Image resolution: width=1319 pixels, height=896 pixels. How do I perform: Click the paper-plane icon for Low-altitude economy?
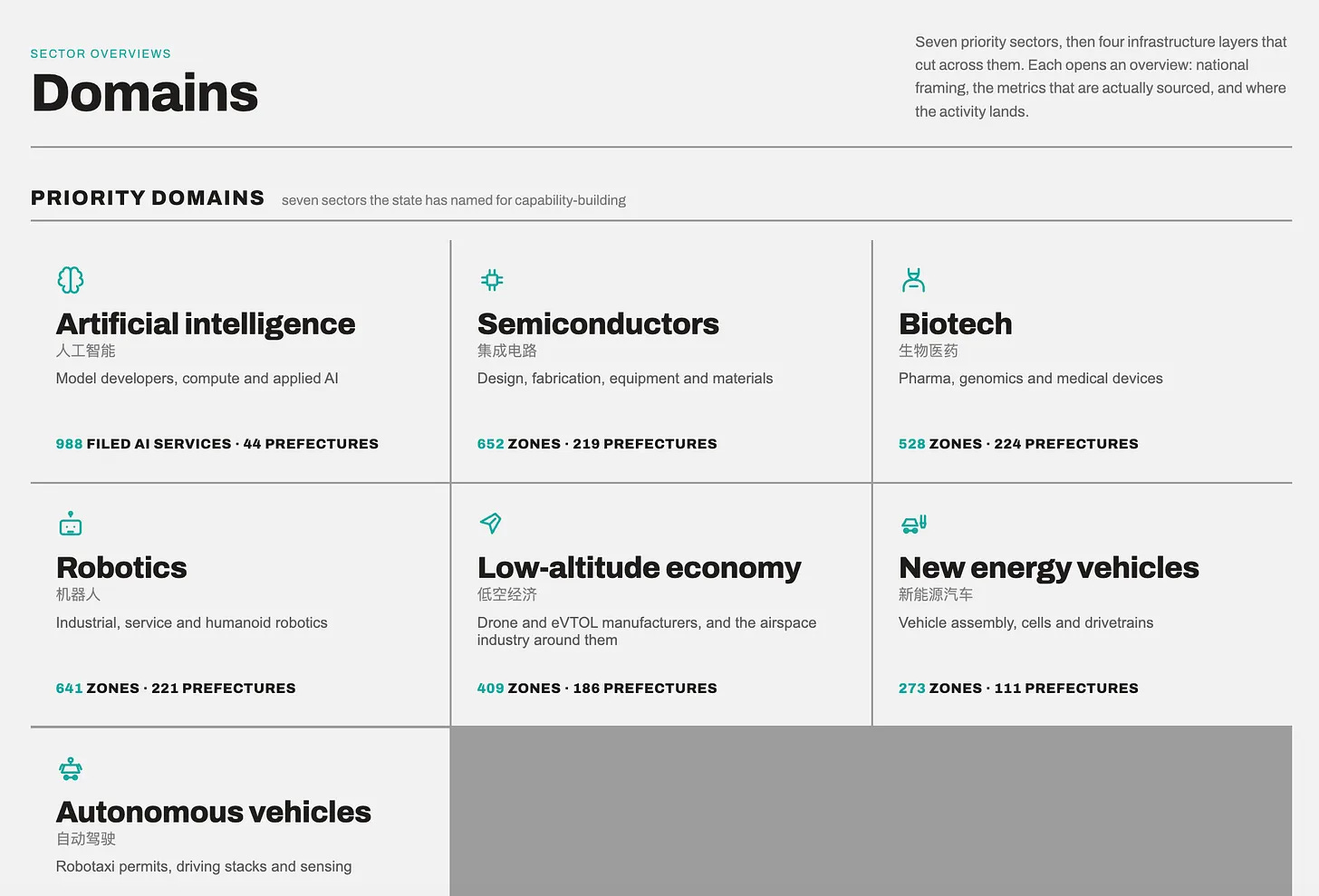coord(491,523)
